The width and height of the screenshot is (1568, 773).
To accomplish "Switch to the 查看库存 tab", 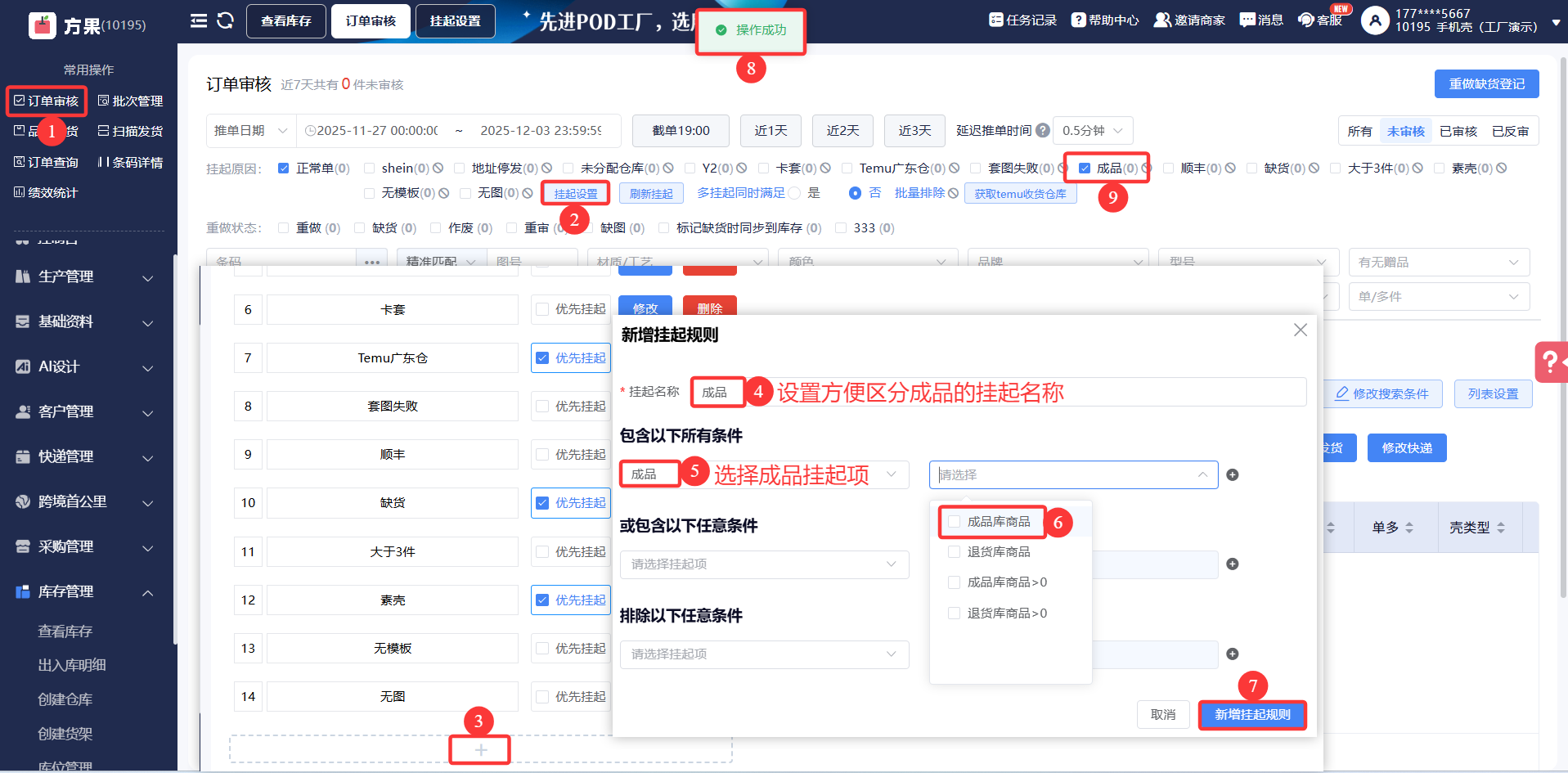I will [x=285, y=21].
